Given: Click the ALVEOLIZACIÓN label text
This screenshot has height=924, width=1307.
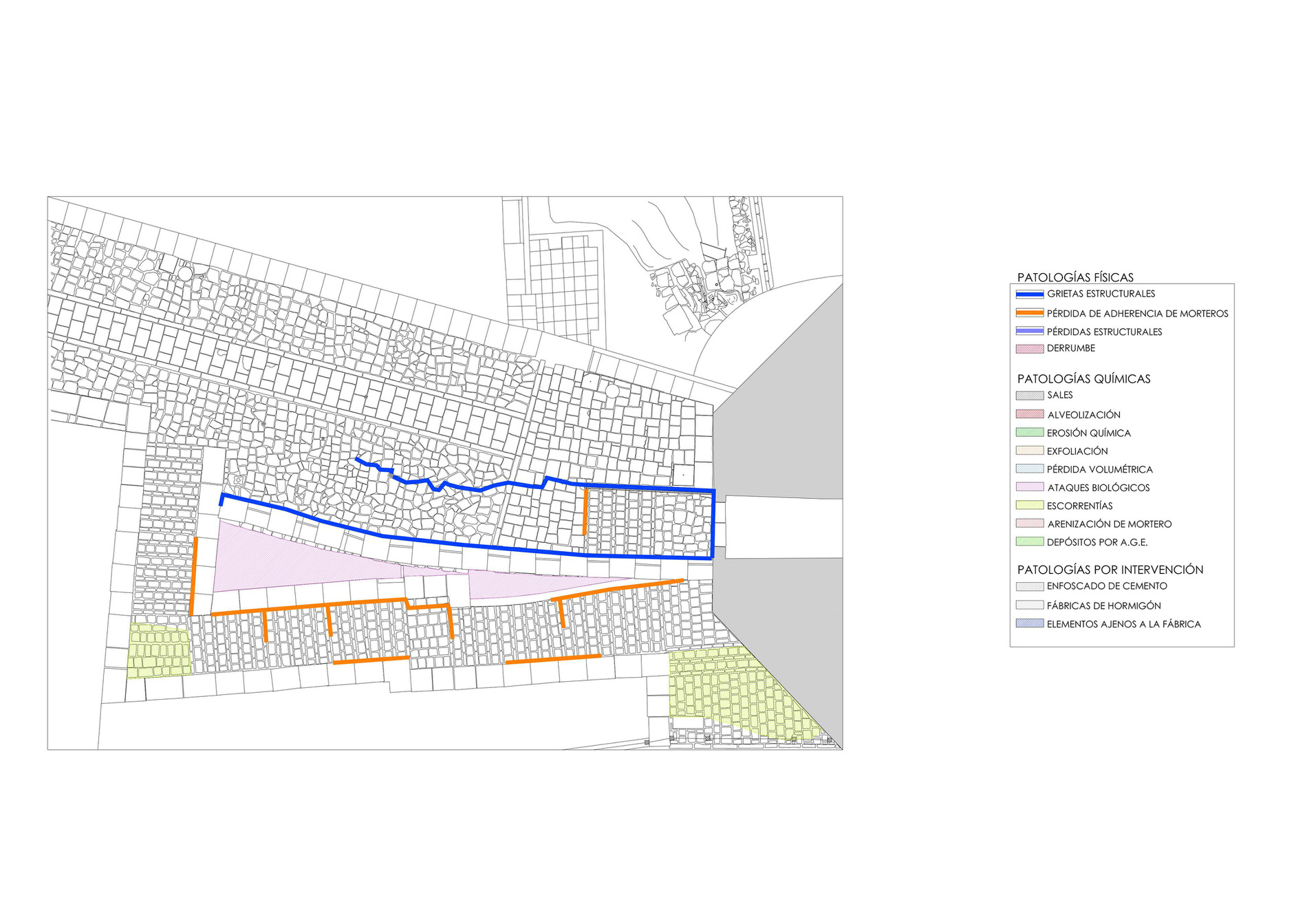Looking at the screenshot, I should (1083, 415).
